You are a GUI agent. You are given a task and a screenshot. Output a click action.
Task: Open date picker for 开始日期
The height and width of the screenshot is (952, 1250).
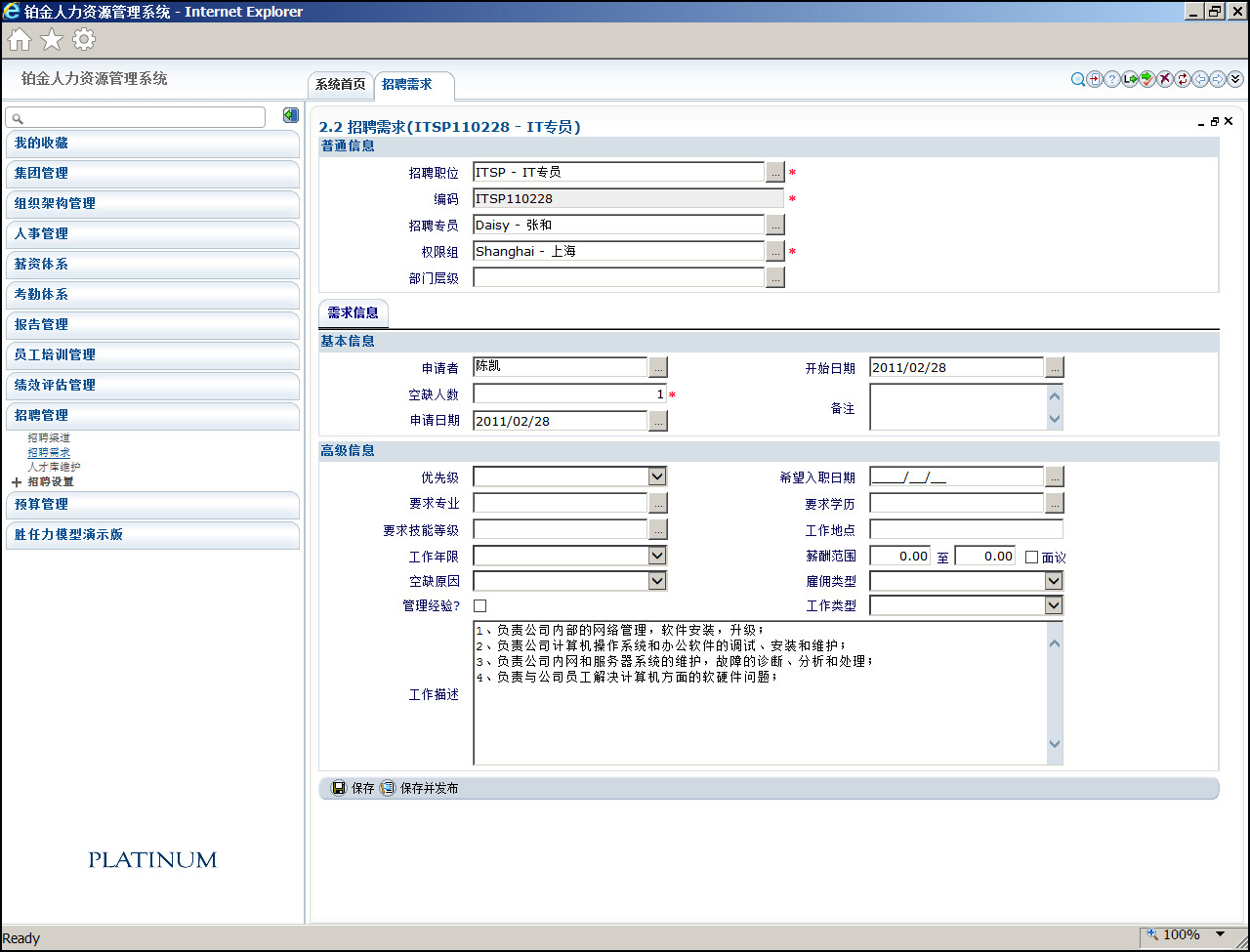1055,367
